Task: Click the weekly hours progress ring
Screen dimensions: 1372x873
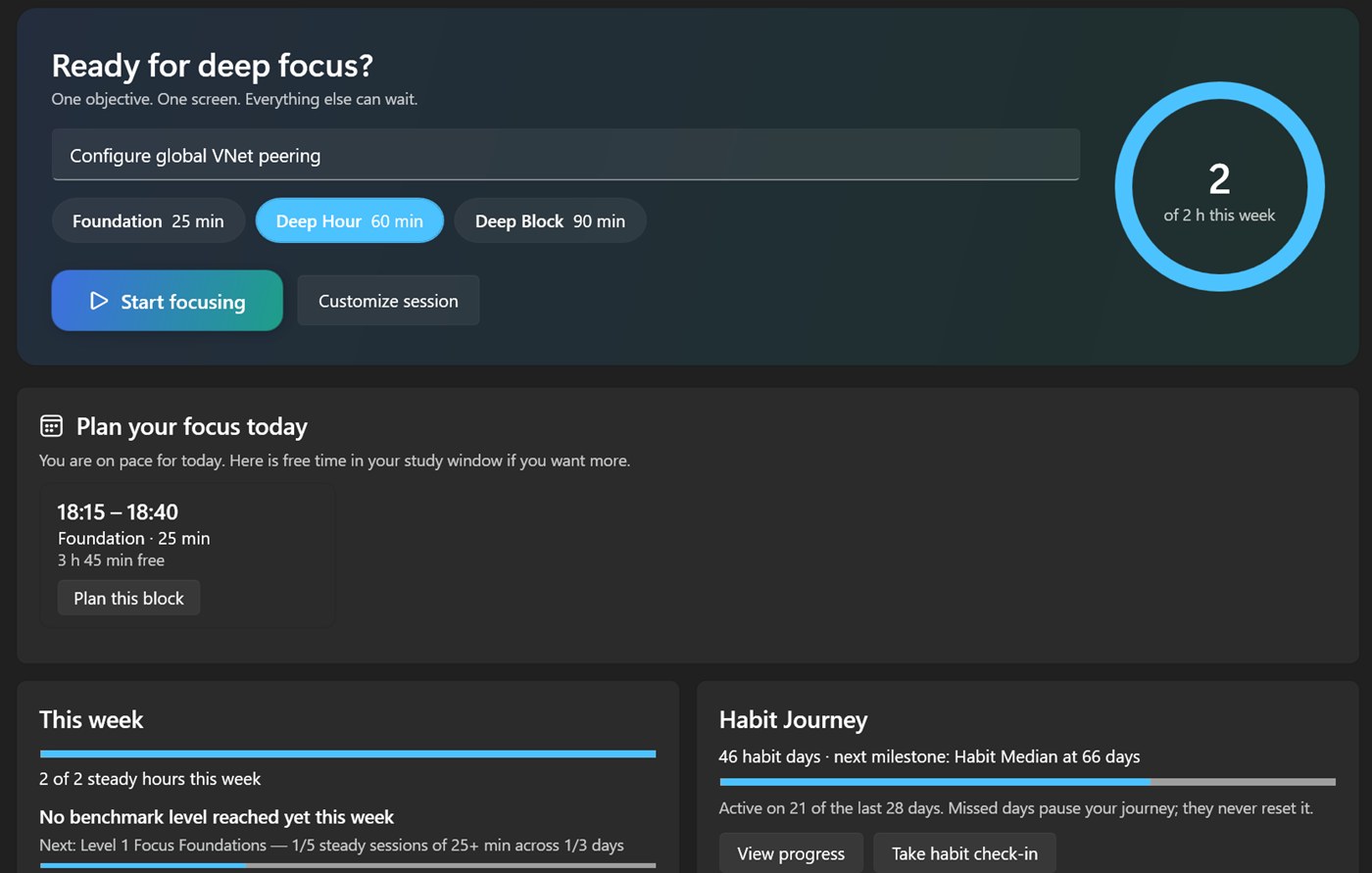Action: (x=1219, y=186)
